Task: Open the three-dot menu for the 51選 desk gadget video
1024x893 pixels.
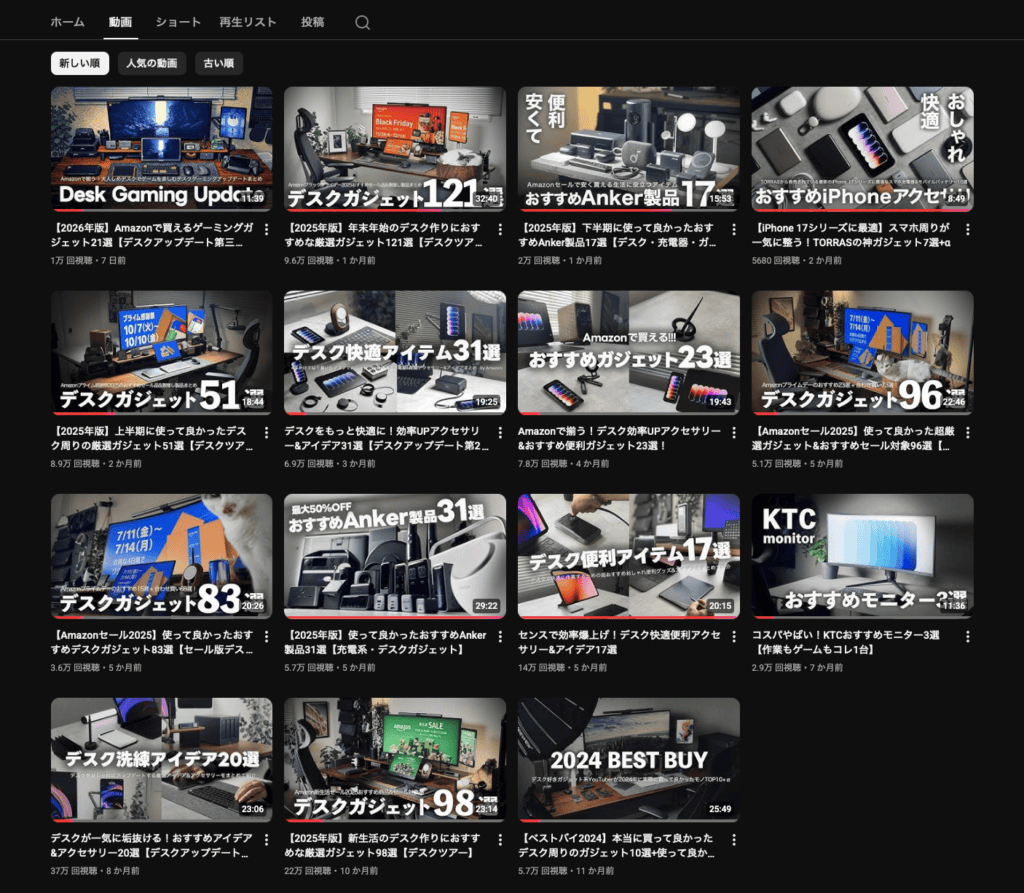Action: [266, 432]
